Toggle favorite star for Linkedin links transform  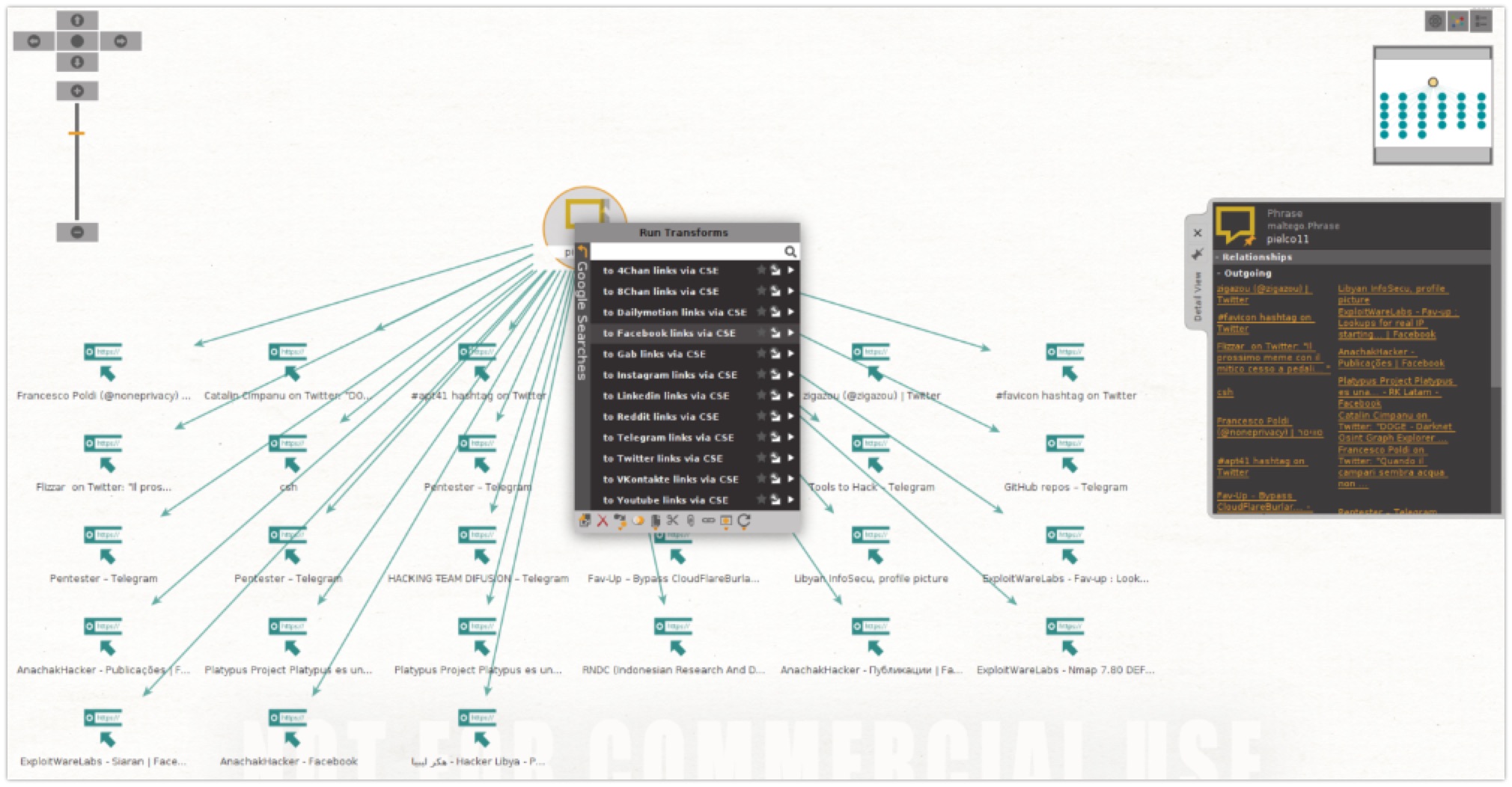coord(761,396)
